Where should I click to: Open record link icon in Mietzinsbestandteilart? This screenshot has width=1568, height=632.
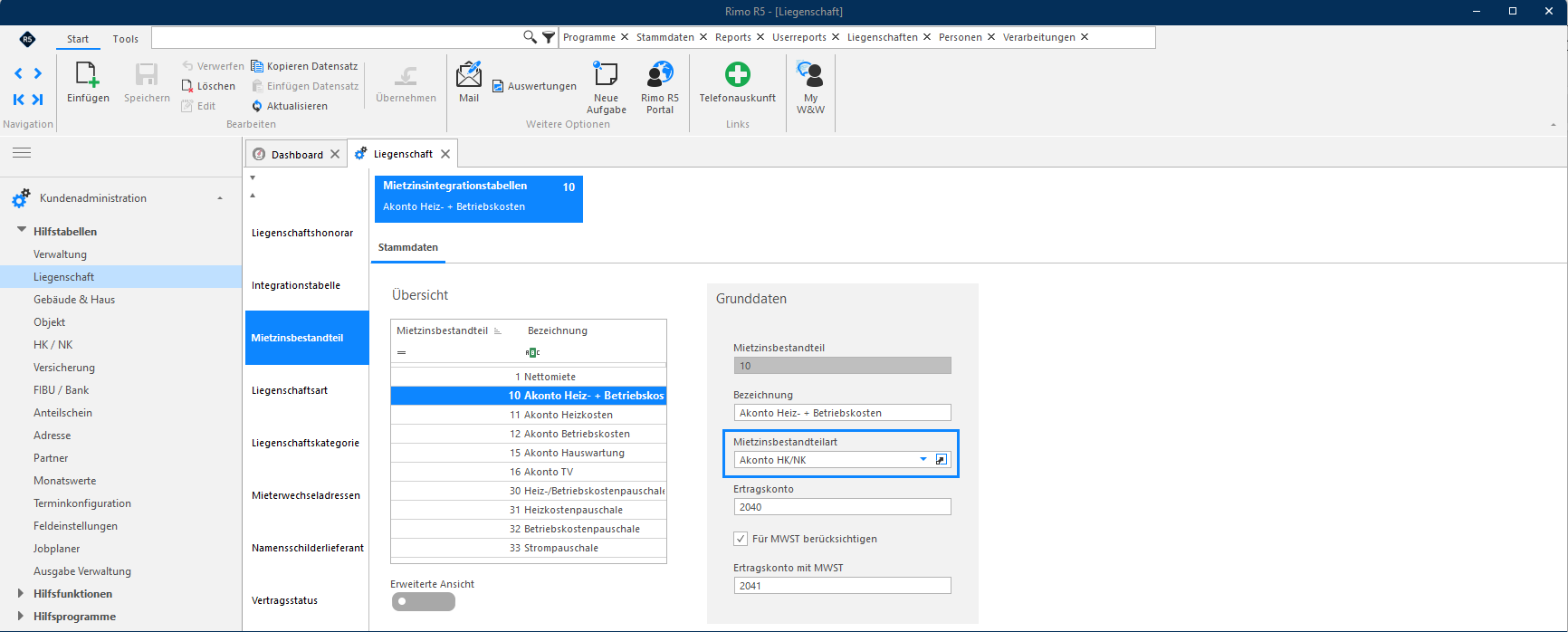[942, 460]
